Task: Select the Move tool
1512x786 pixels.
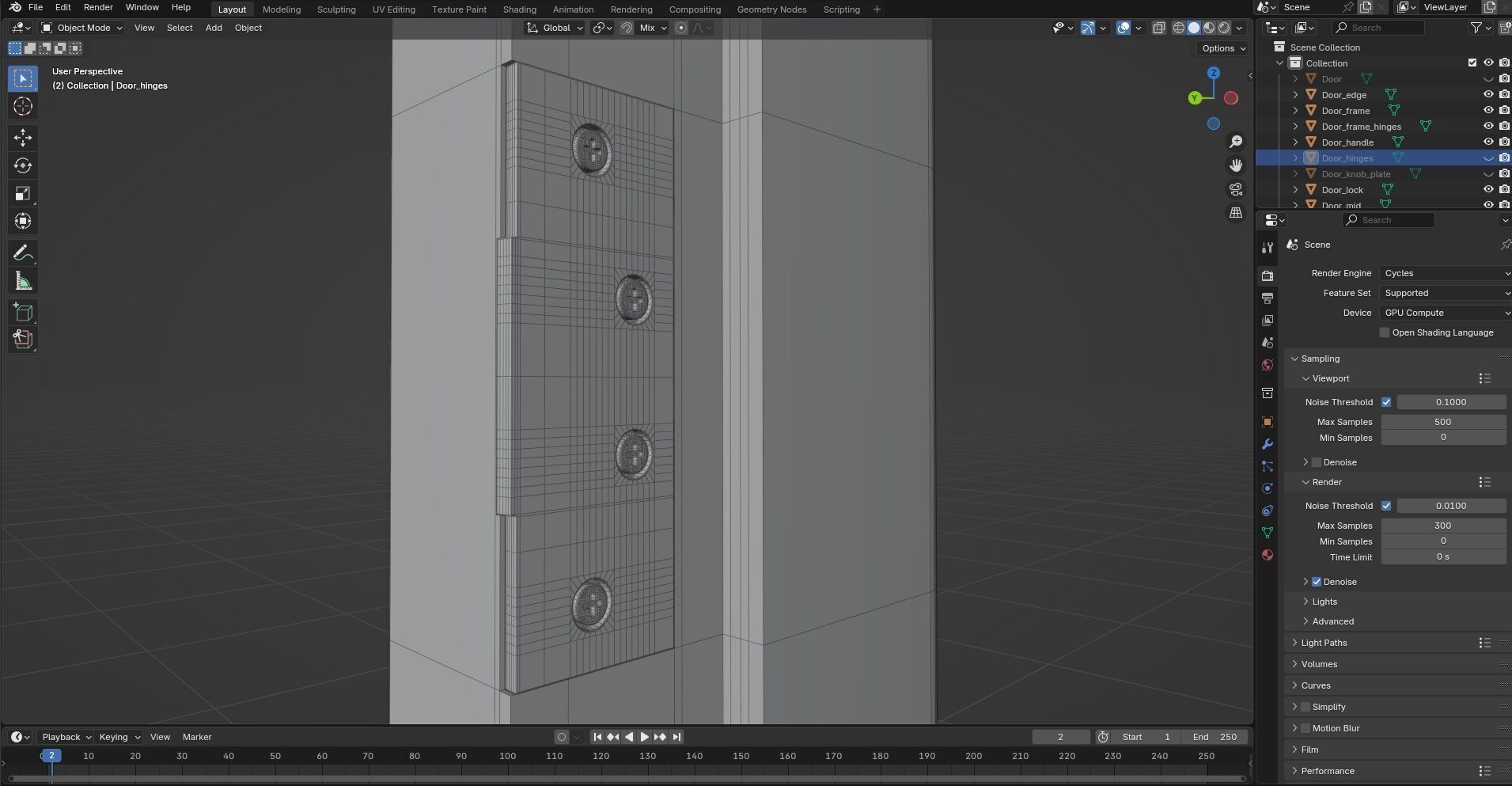Action: (23, 138)
